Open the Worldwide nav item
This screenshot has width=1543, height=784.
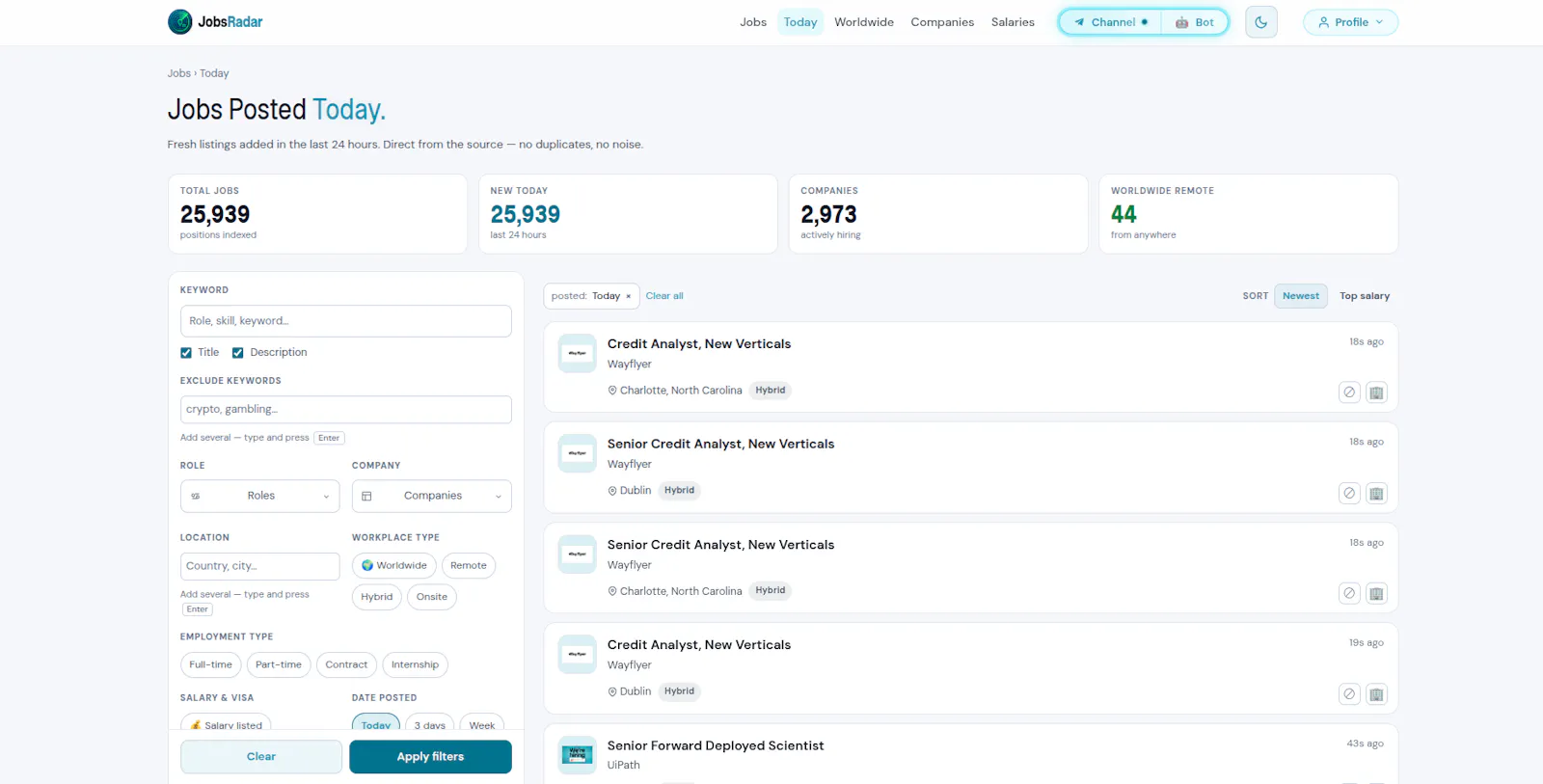864,22
